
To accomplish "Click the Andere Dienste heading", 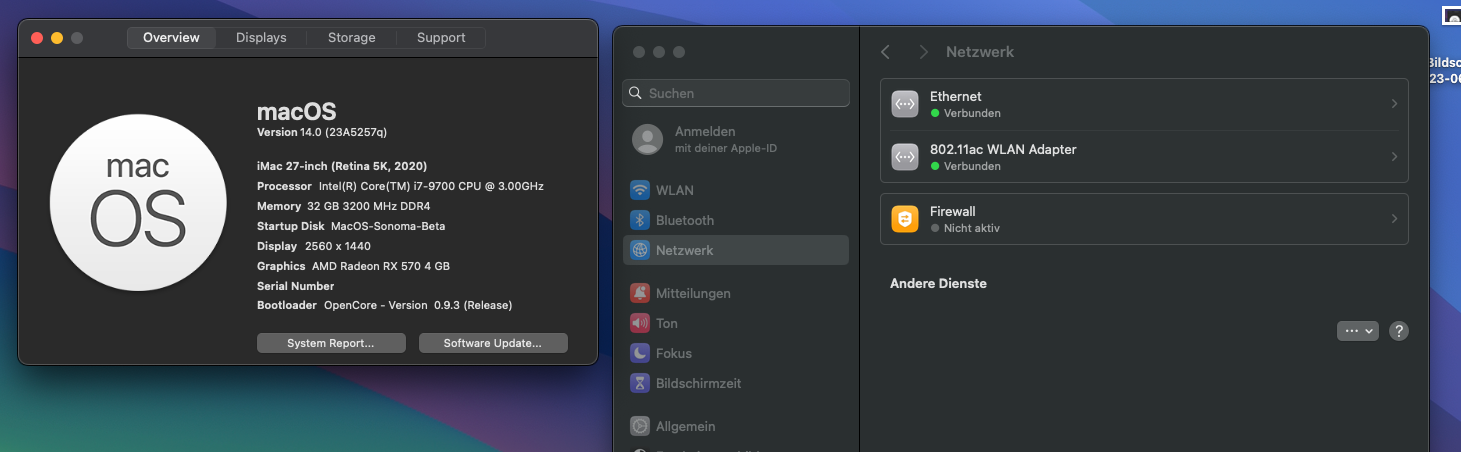I will click(x=938, y=284).
